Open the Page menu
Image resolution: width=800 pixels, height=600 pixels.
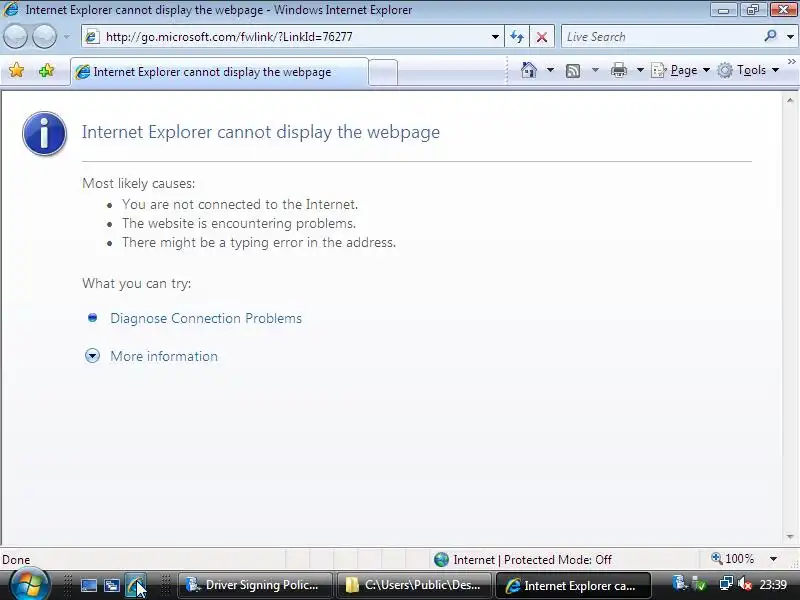pos(681,70)
